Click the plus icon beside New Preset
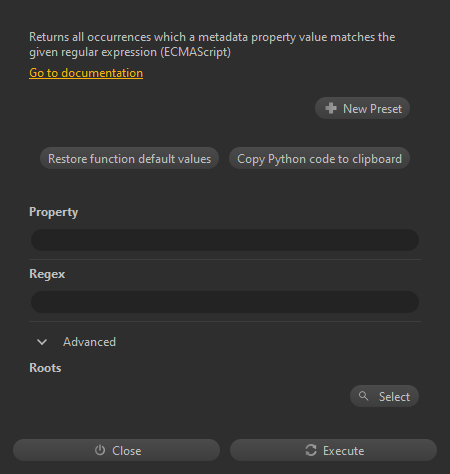450x474 pixels. pyautogui.click(x=331, y=108)
